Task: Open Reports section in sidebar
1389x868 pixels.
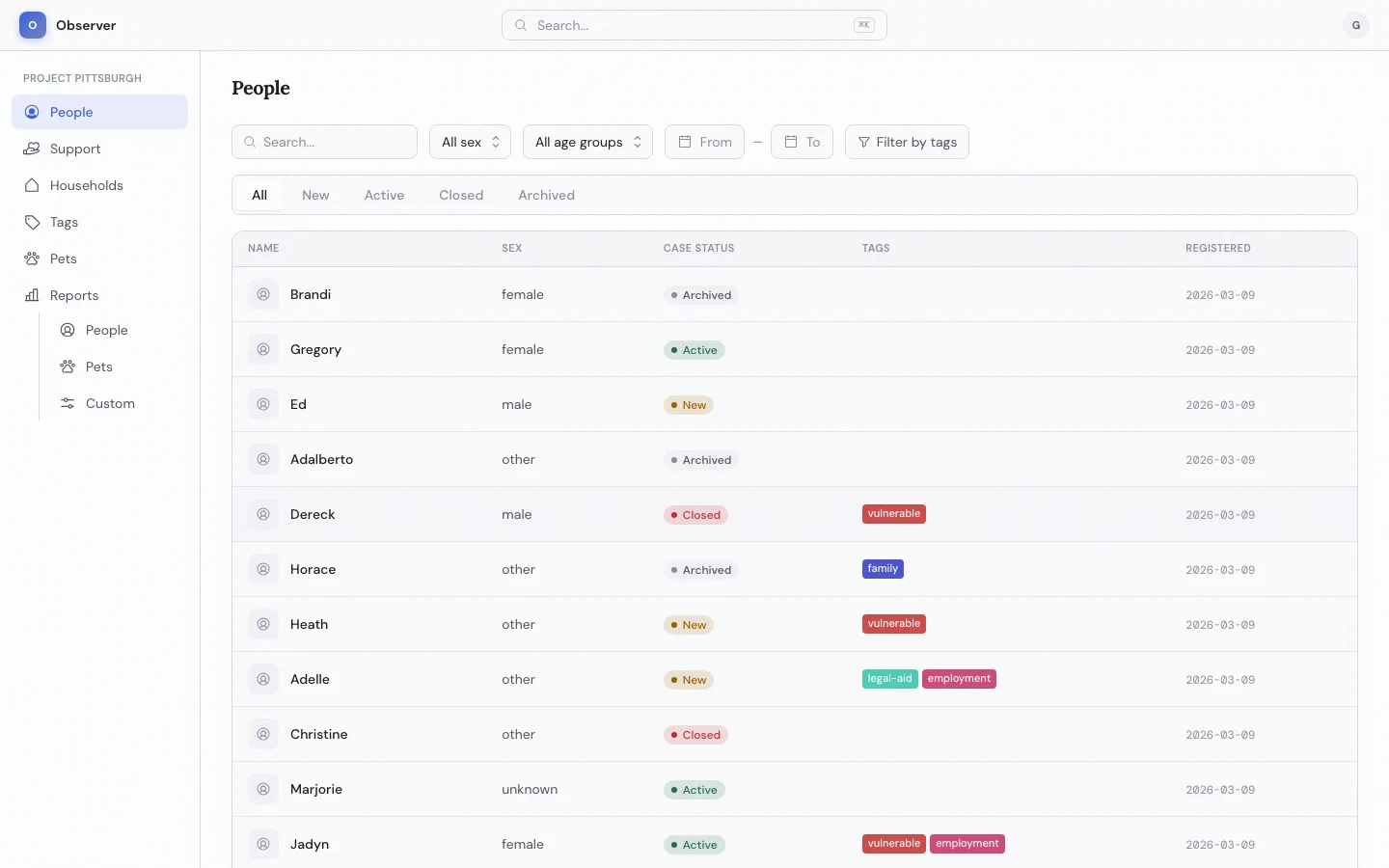Action: pos(100,295)
